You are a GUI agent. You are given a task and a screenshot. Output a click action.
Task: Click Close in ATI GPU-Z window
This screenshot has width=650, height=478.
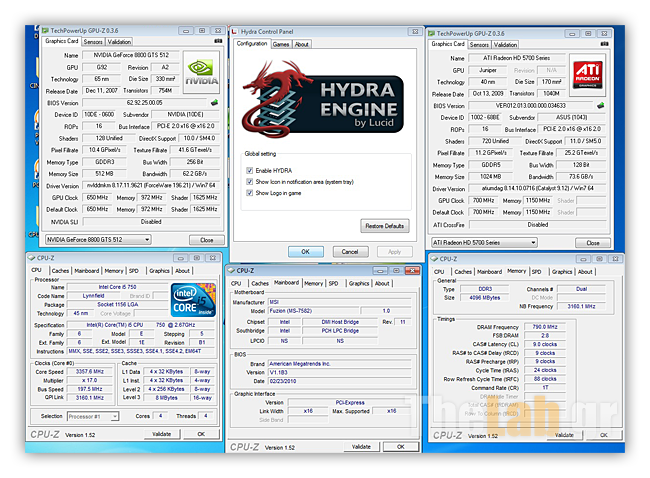593,243
